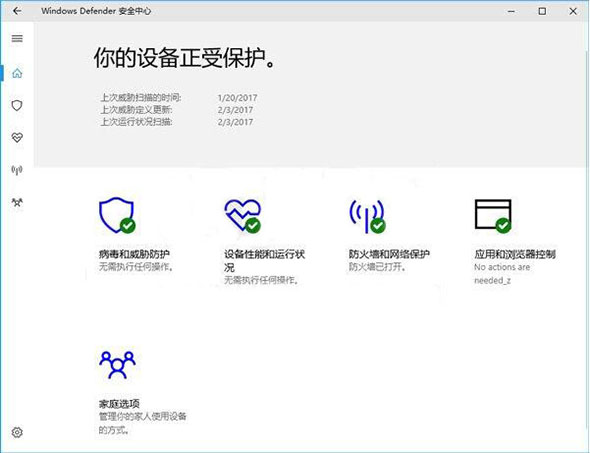This screenshot has height=453, width=590.
Task: Click the No actions are needed_z text
Action: [x=502, y=274]
